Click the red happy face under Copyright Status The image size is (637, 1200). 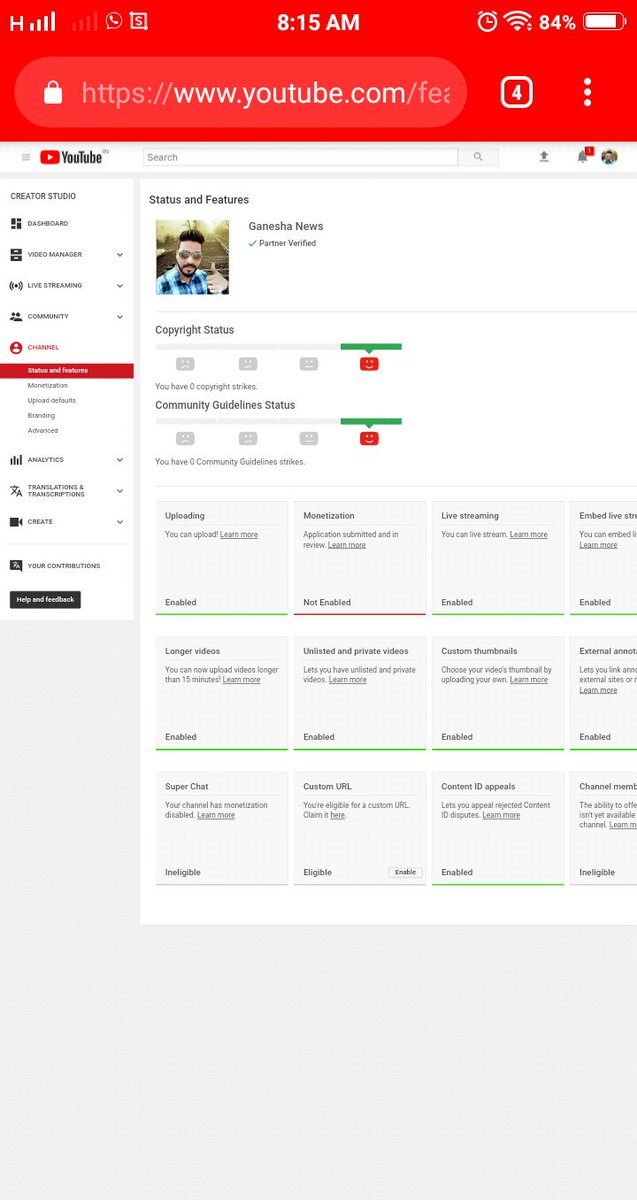(x=369, y=364)
